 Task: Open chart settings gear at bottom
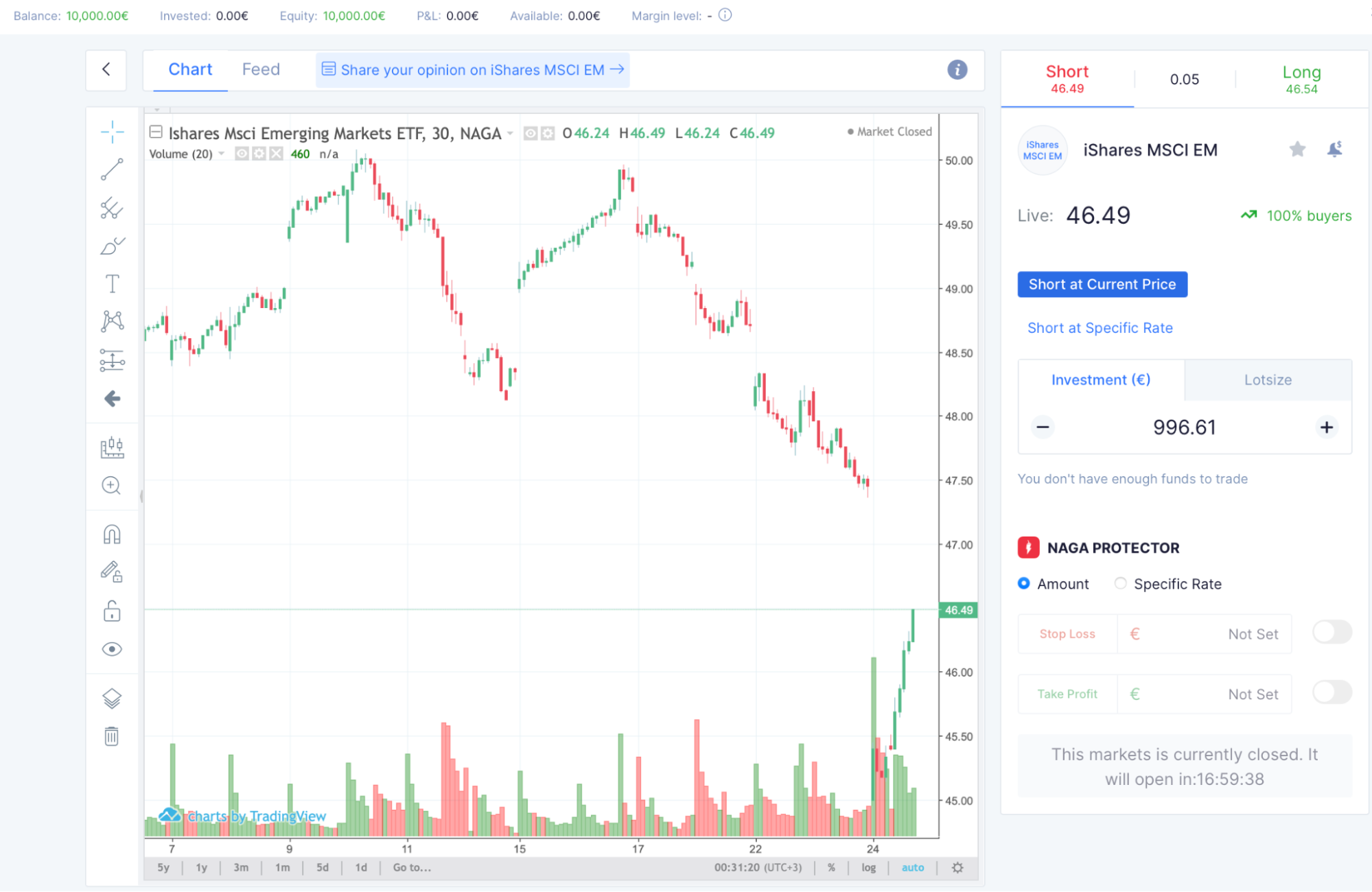click(x=957, y=867)
